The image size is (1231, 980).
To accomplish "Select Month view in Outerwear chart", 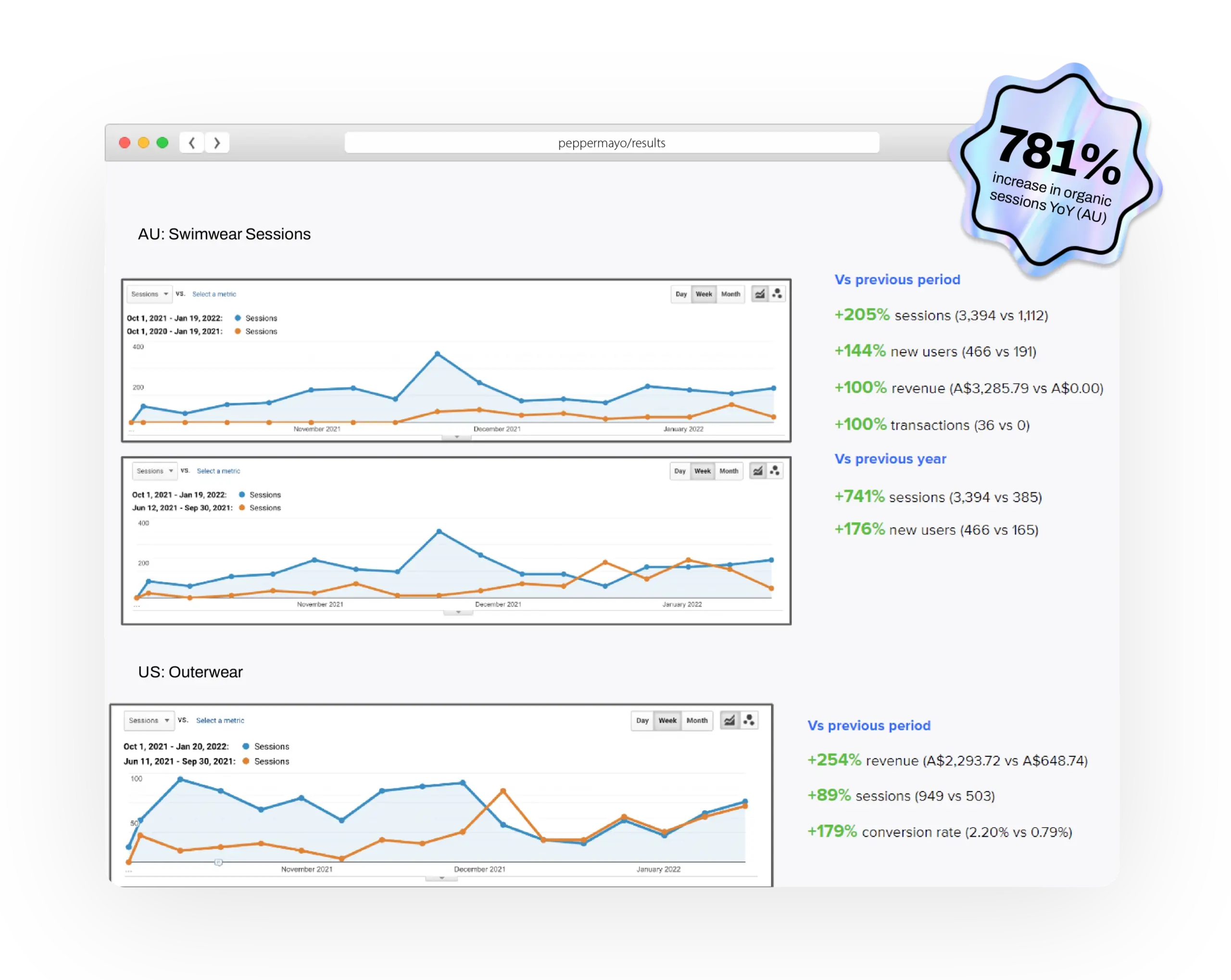I will 697,721.
